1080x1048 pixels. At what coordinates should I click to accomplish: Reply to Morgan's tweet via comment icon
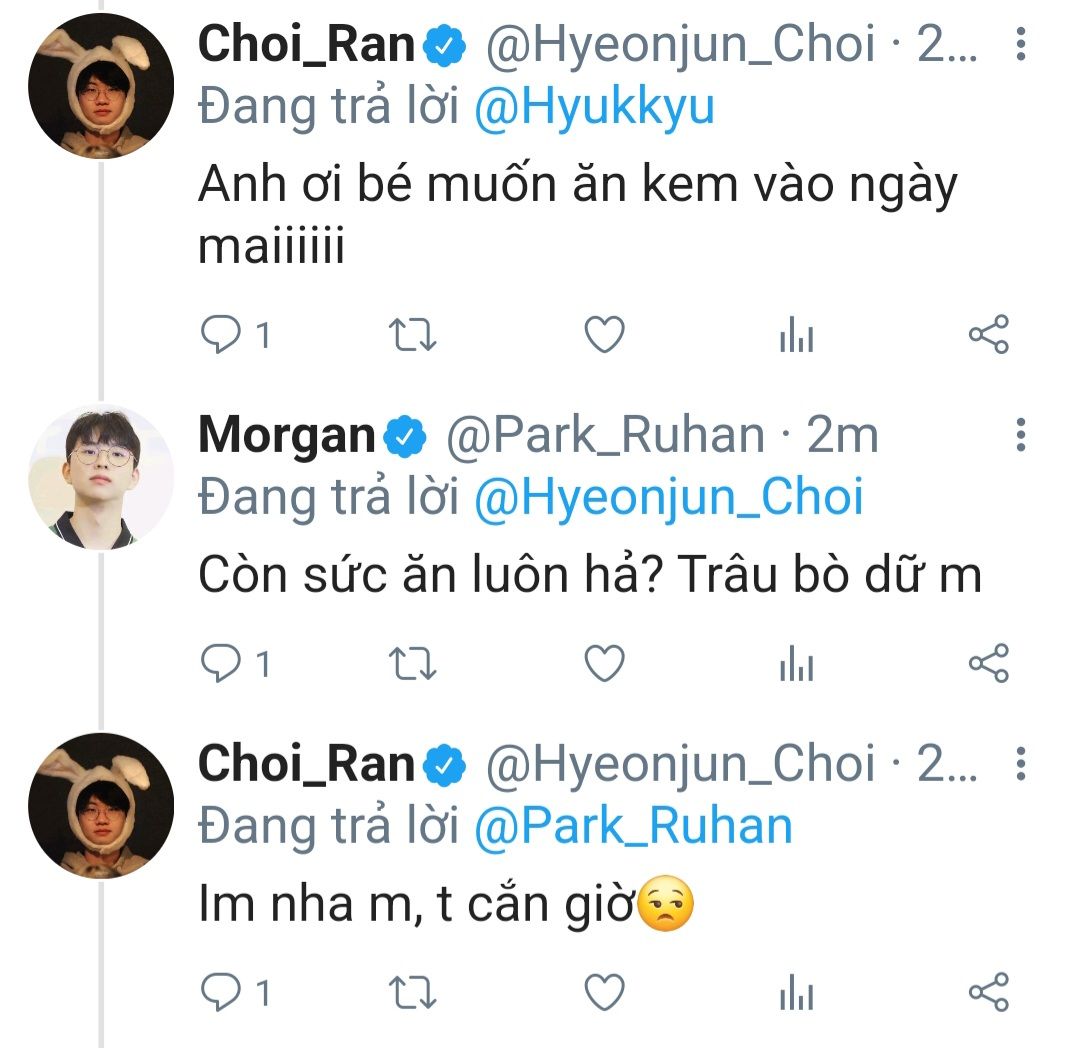(x=218, y=664)
